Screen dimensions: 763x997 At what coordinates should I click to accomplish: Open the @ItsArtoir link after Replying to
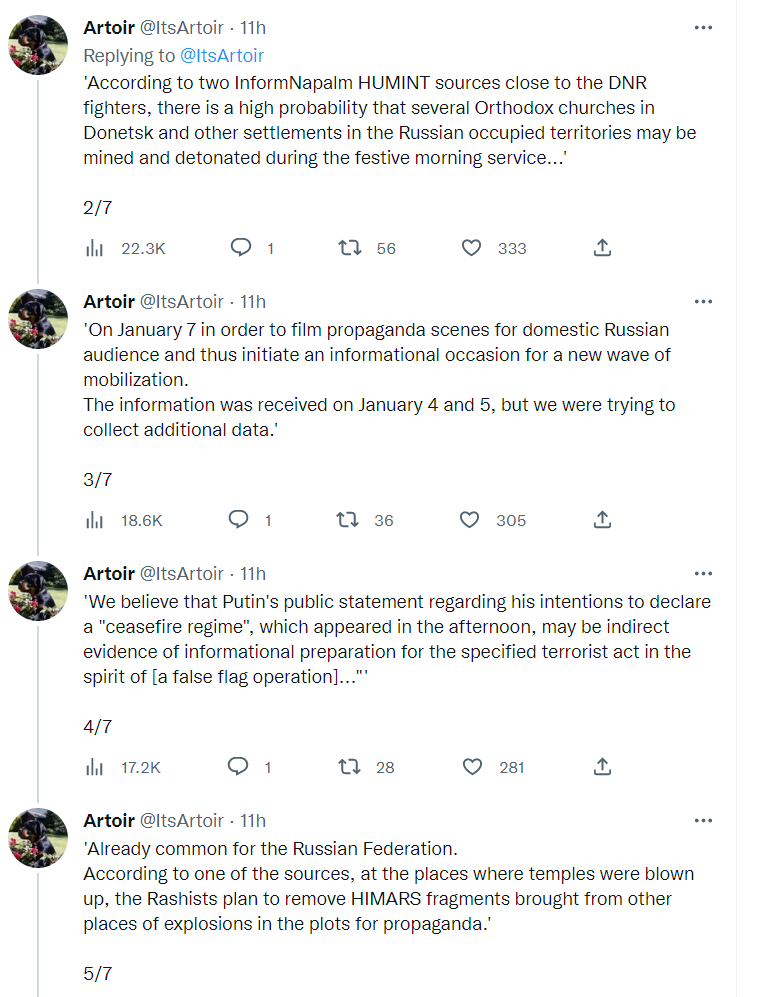(x=222, y=56)
